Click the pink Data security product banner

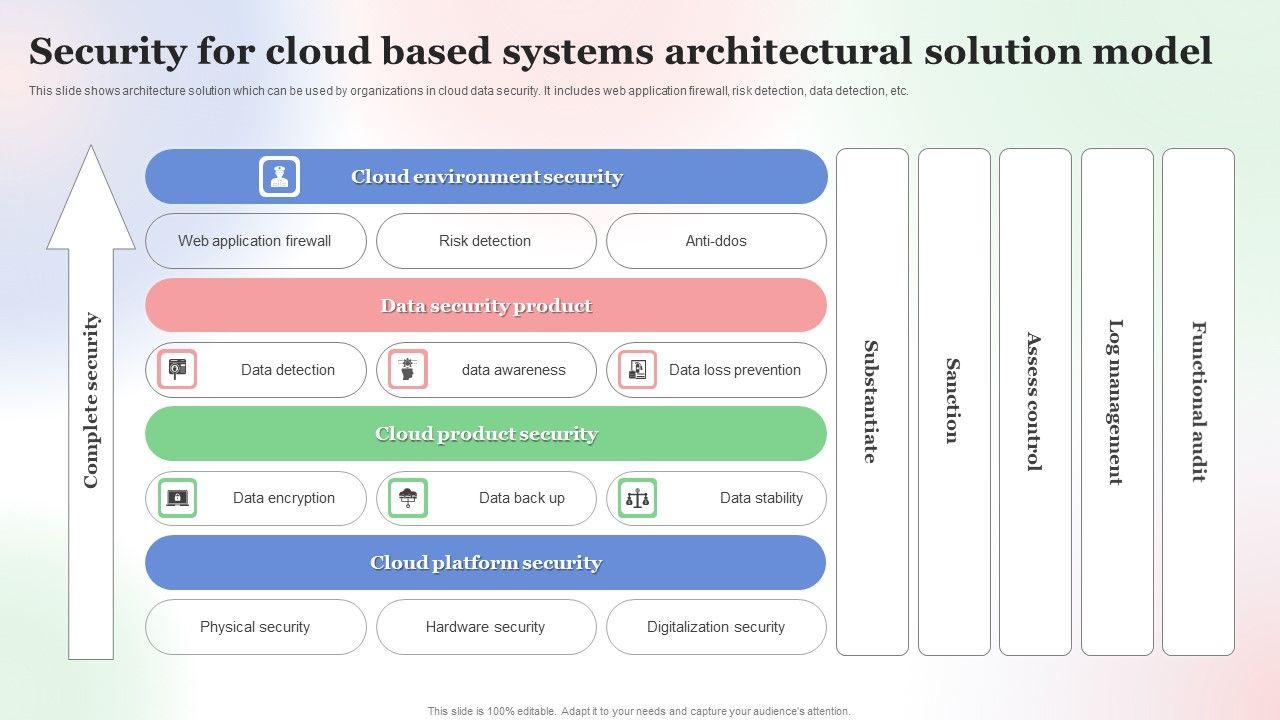485,306
